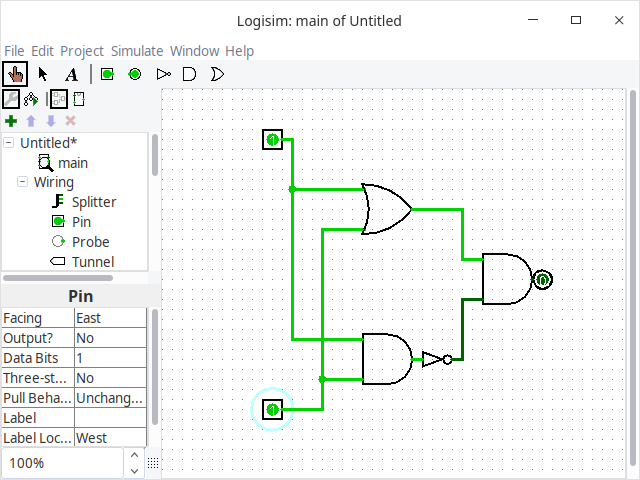Select the Edit arrow tool
The width and height of the screenshot is (640, 480).
(43, 74)
